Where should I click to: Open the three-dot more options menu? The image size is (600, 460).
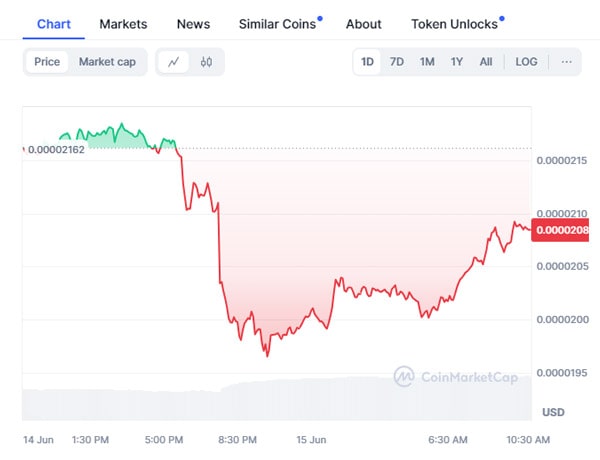(x=567, y=62)
